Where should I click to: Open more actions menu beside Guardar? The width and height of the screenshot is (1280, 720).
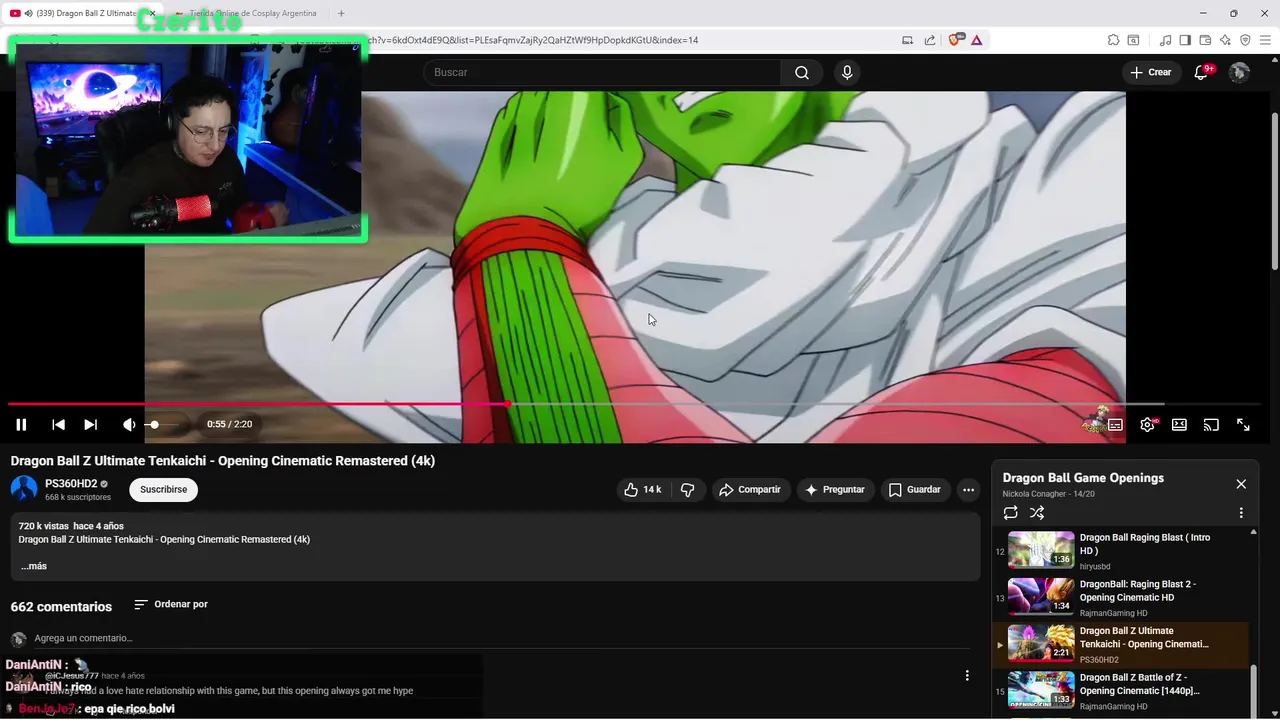point(968,490)
